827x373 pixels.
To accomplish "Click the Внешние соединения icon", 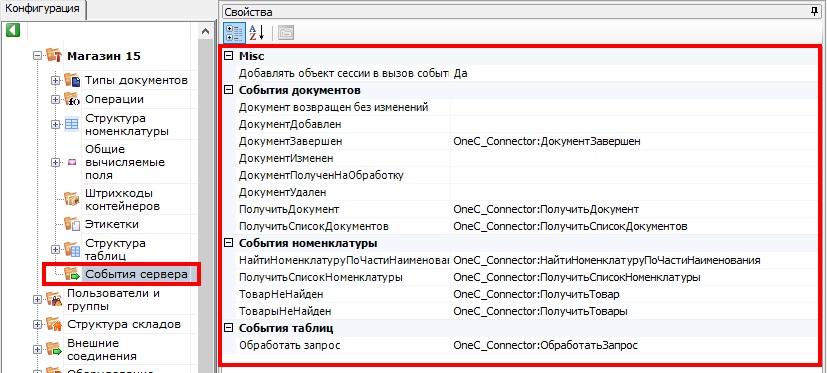I will point(54,349).
